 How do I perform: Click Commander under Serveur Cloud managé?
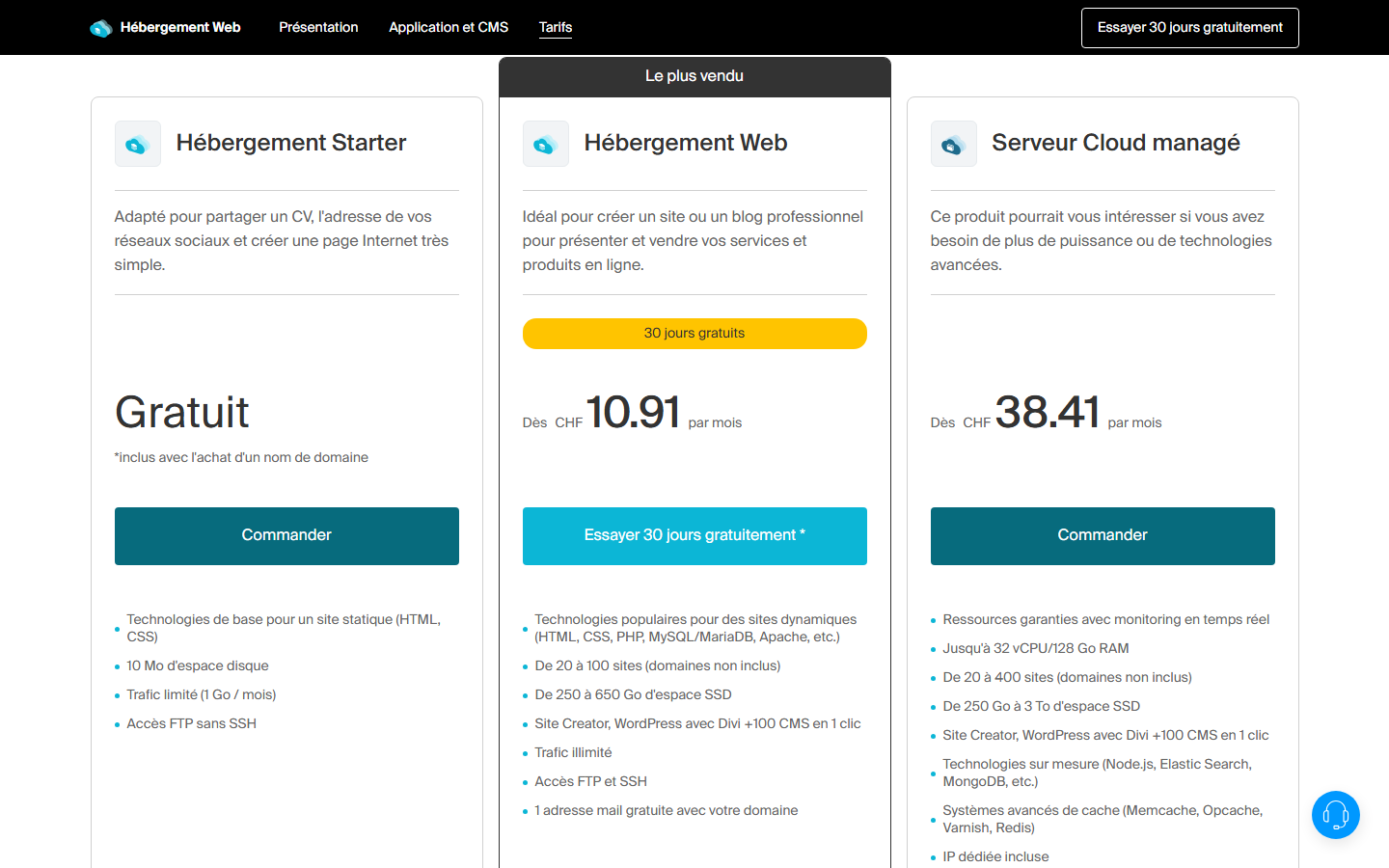1103,536
